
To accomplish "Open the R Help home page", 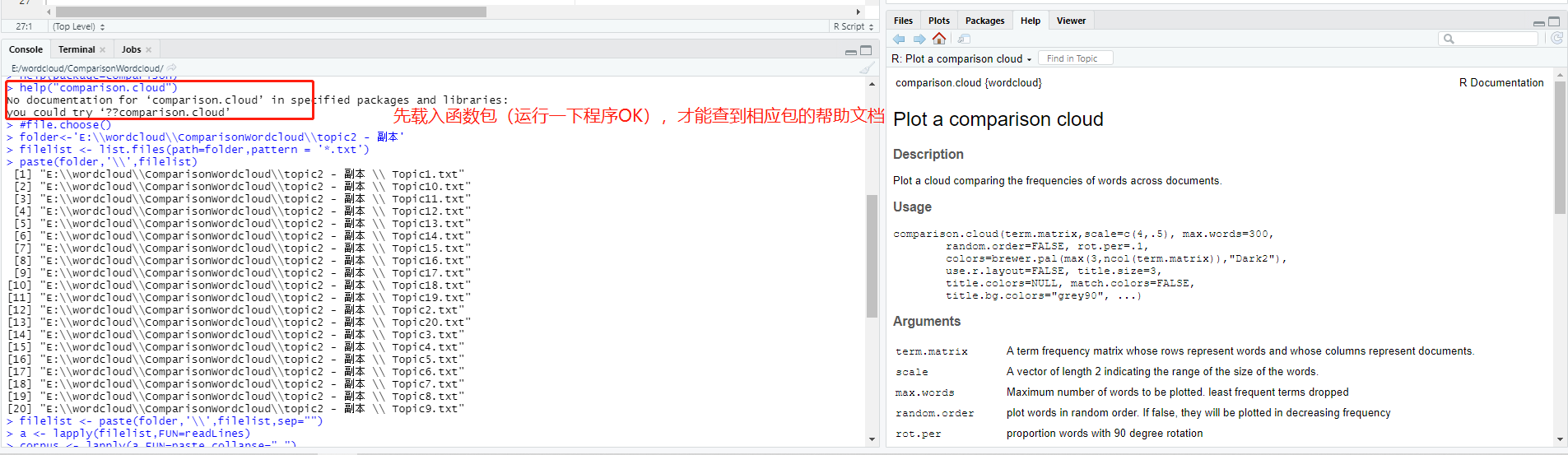I will pos(939,39).
